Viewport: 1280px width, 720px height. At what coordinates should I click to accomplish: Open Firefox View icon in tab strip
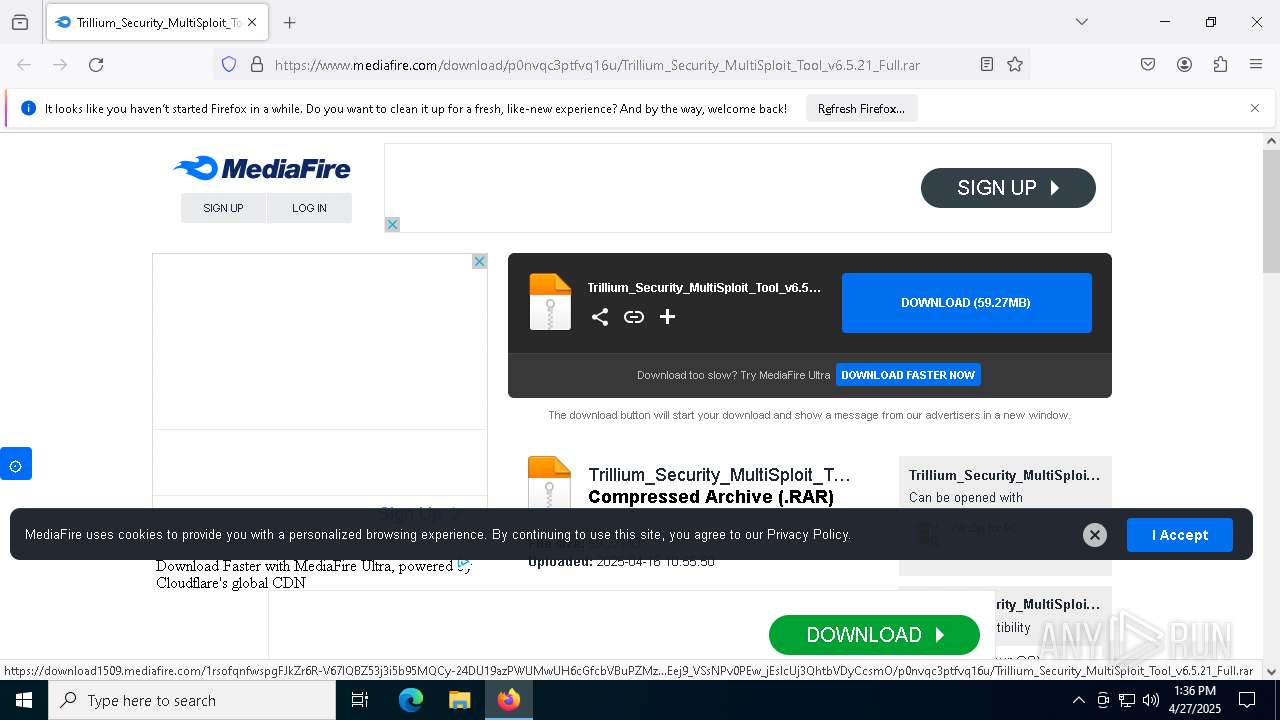(x=20, y=22)
